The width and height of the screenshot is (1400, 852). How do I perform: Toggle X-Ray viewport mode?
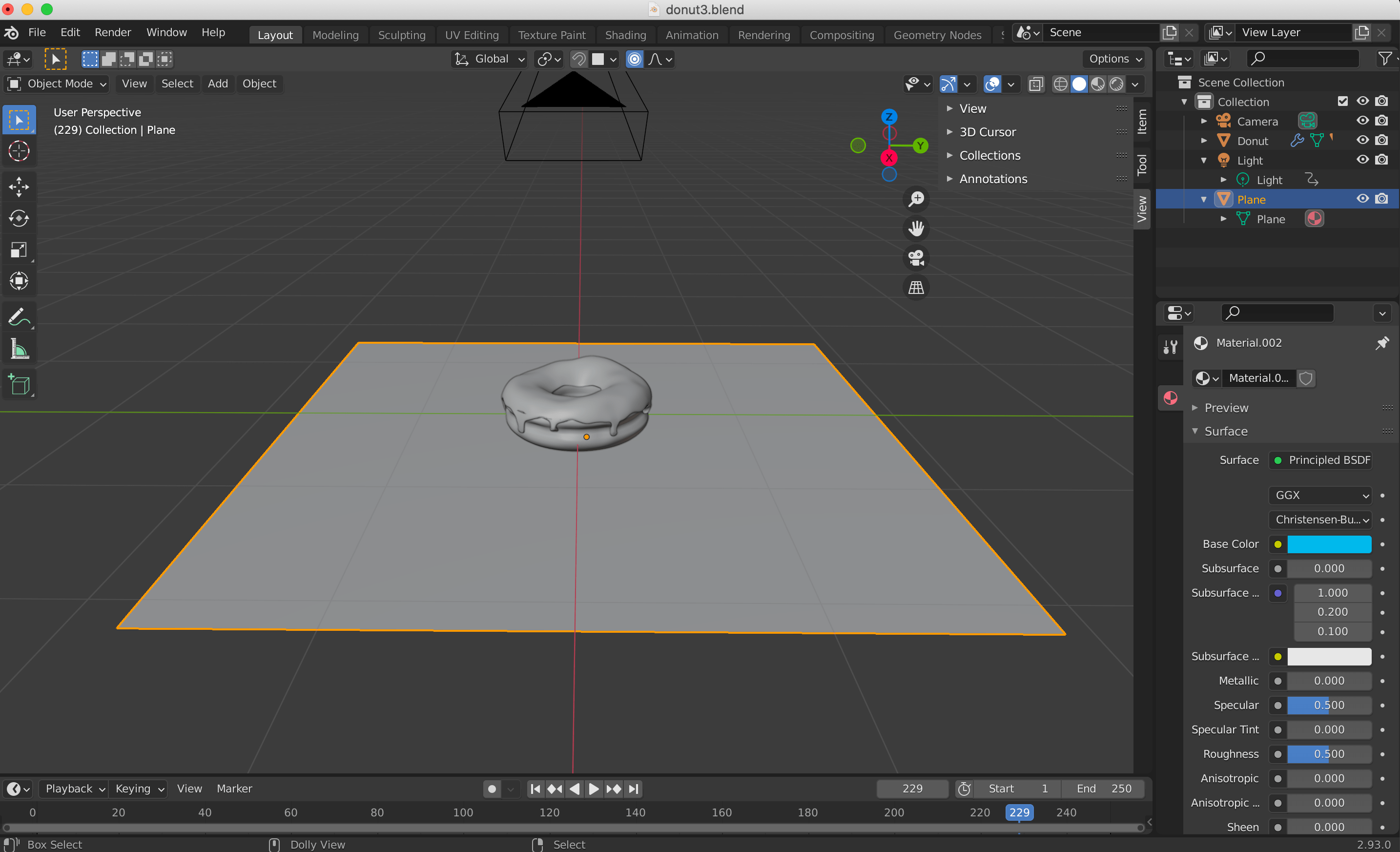pyautogui.click(x=1036, y=83)
